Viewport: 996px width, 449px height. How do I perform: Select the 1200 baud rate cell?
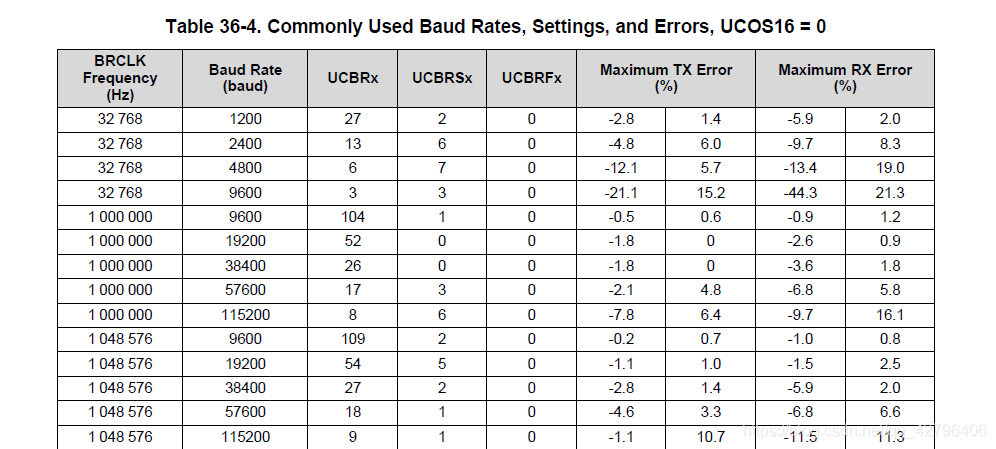(245, 119)
